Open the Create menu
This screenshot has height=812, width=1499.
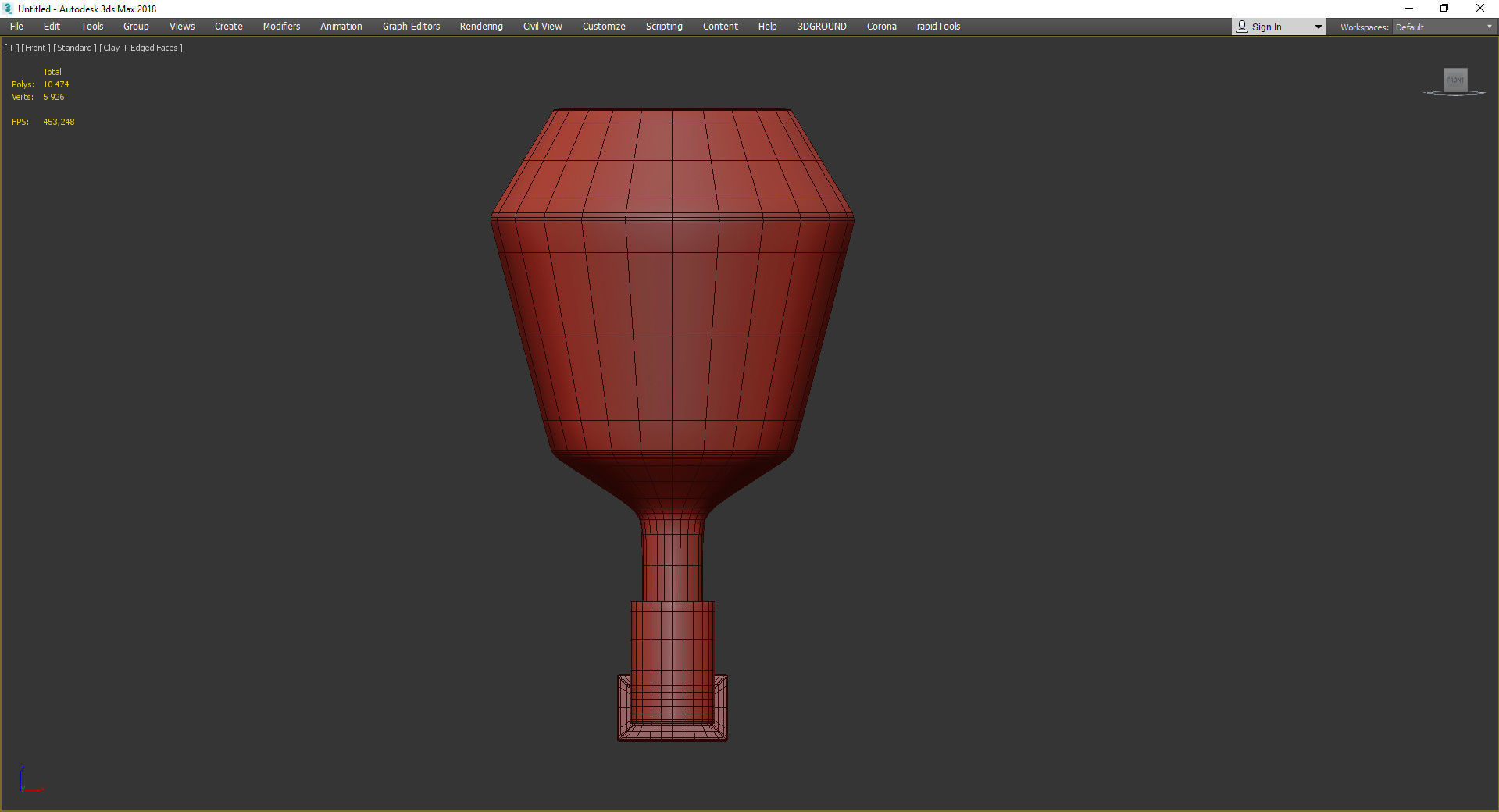[x=229, y=27]
